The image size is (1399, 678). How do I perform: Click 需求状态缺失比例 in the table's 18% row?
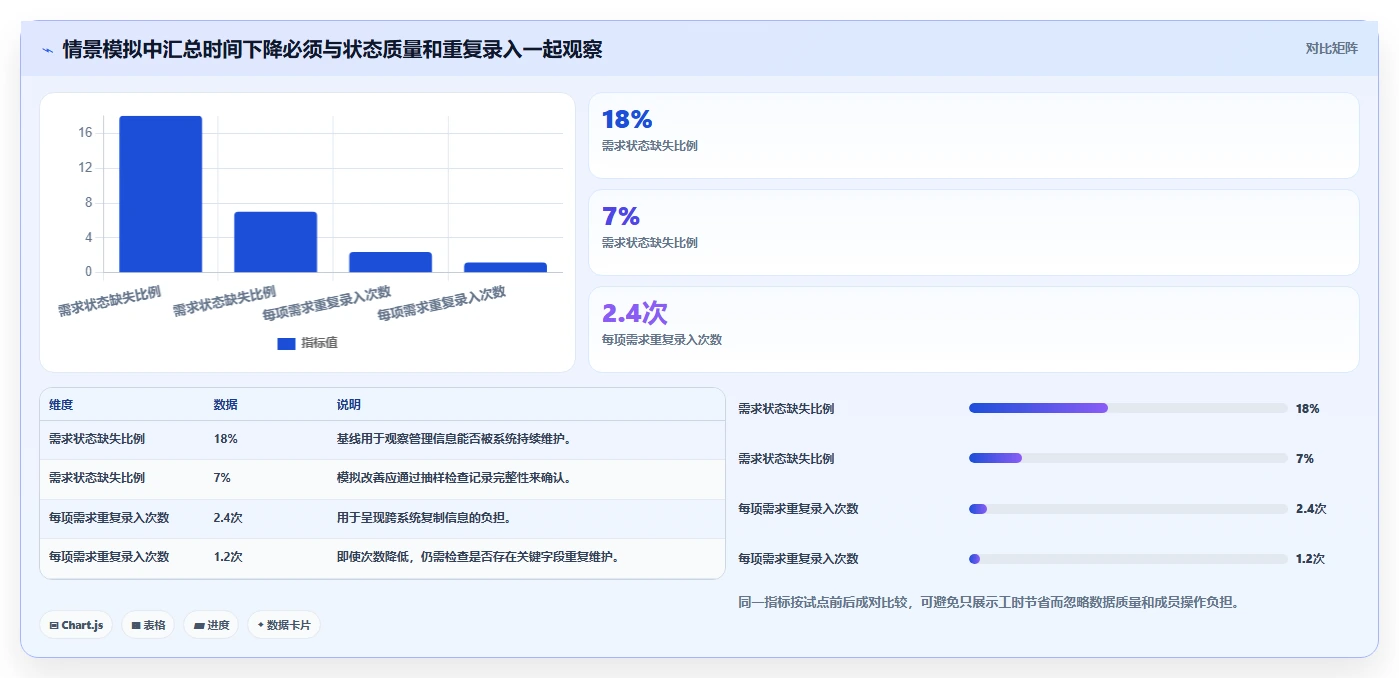[97, 439]
